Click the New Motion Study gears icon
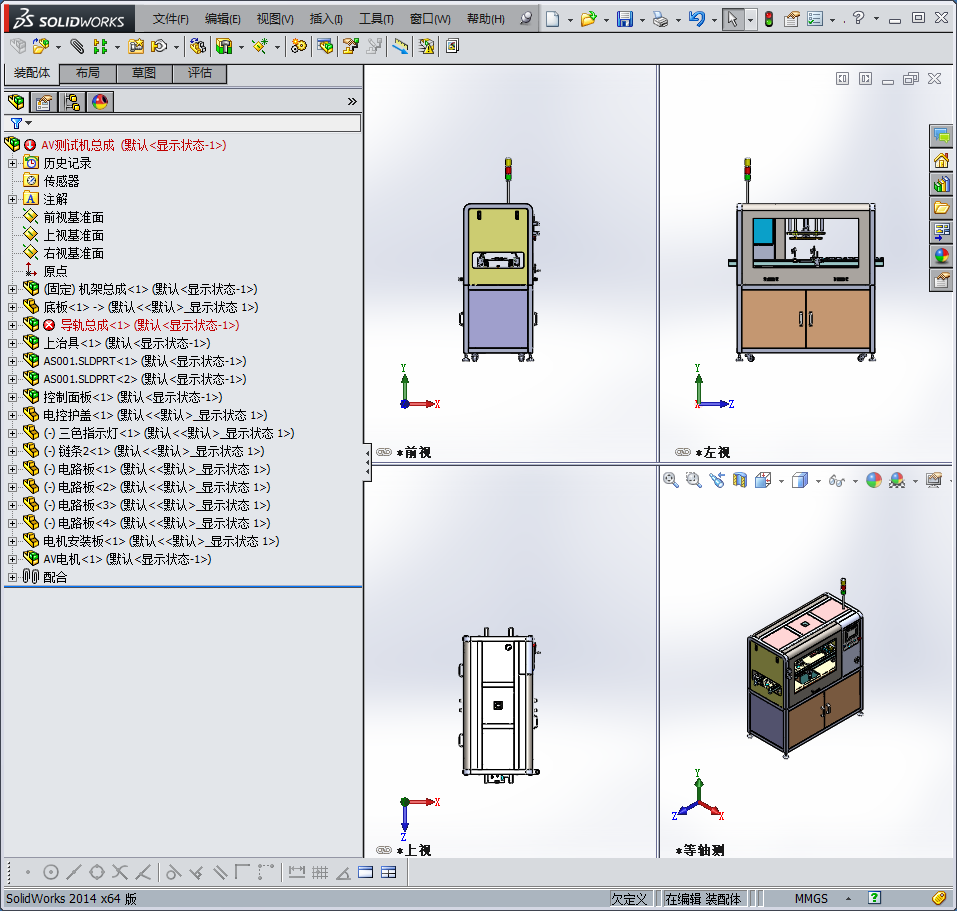The height and width of the screenshot is (911, 957). tap(298, 46)
